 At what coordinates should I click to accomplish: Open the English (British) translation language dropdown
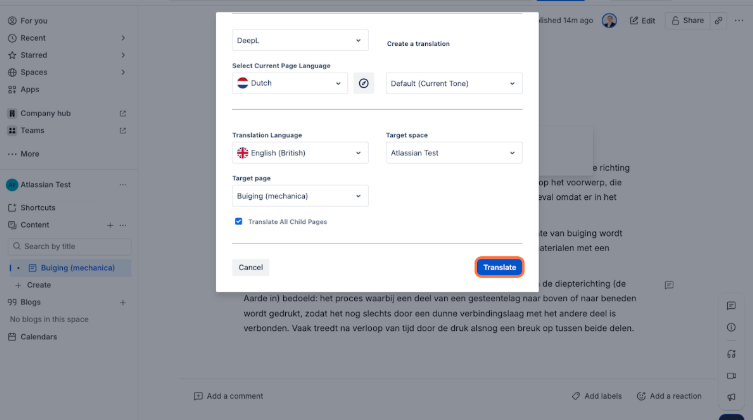(x=300, y=153)
